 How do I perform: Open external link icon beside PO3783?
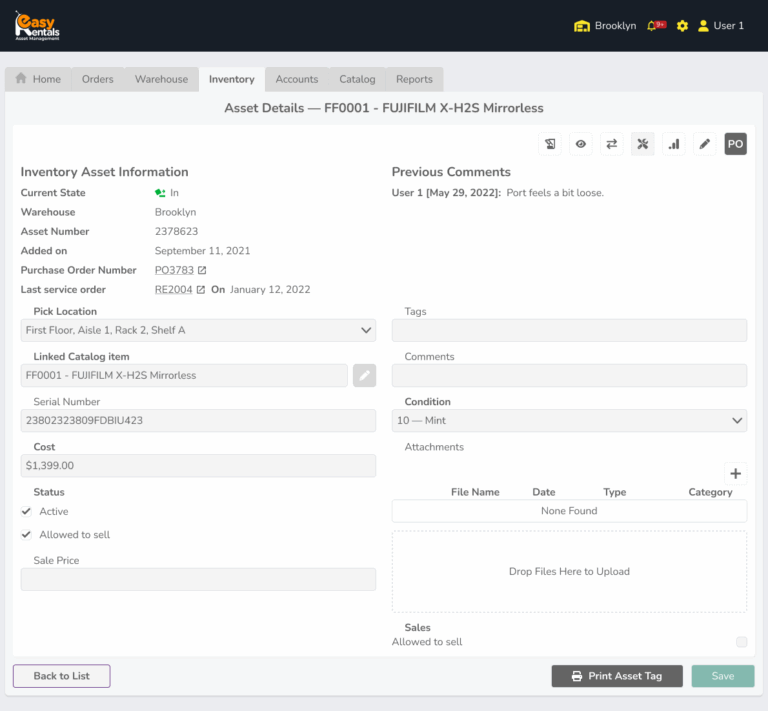pos(202,270)
